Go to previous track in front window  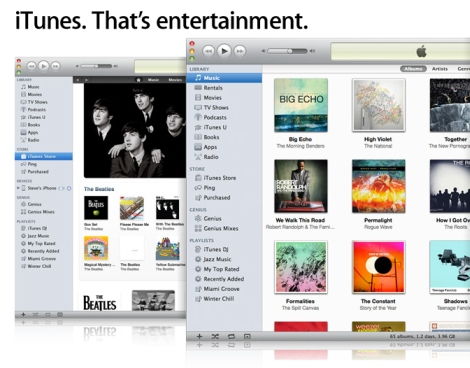pyautogui.click(x=209, y=51)
